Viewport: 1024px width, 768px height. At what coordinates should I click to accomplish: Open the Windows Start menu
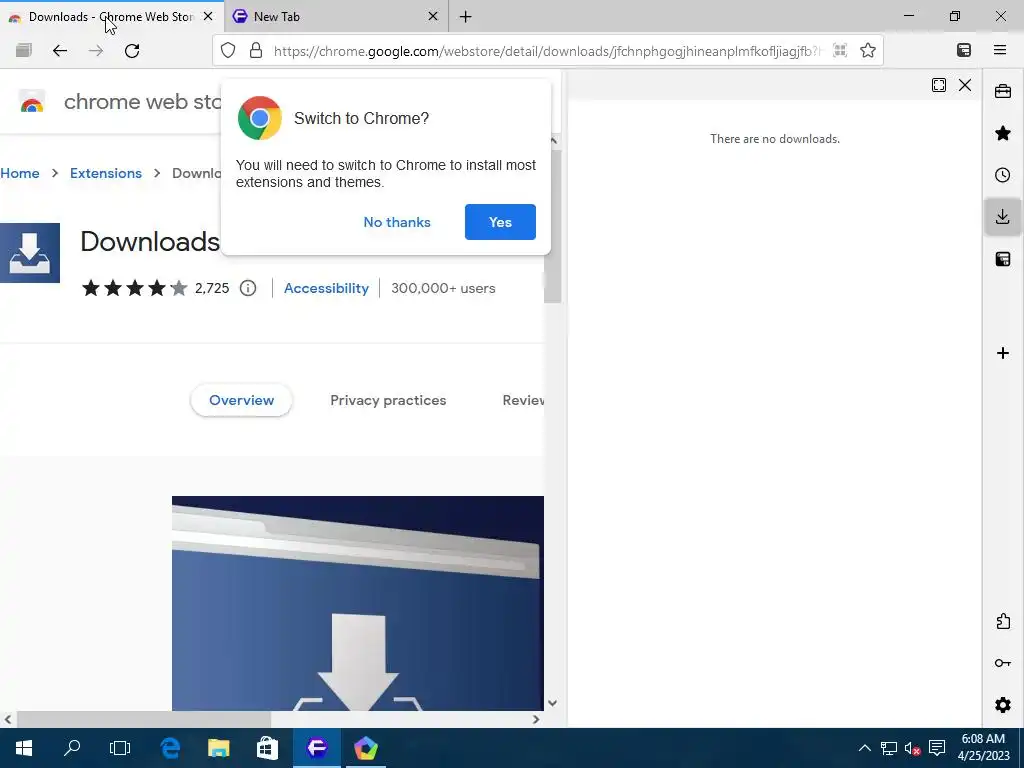click(x=24, y=748)
